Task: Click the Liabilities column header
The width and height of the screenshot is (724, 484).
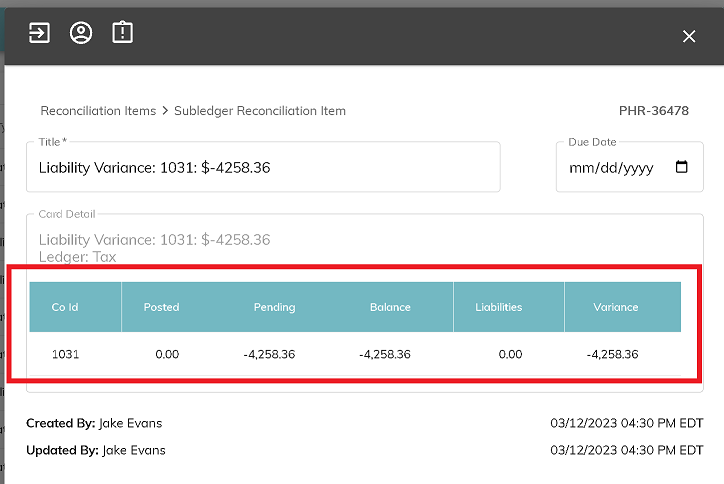Action: pyautogui.click(x=499, y=307)
